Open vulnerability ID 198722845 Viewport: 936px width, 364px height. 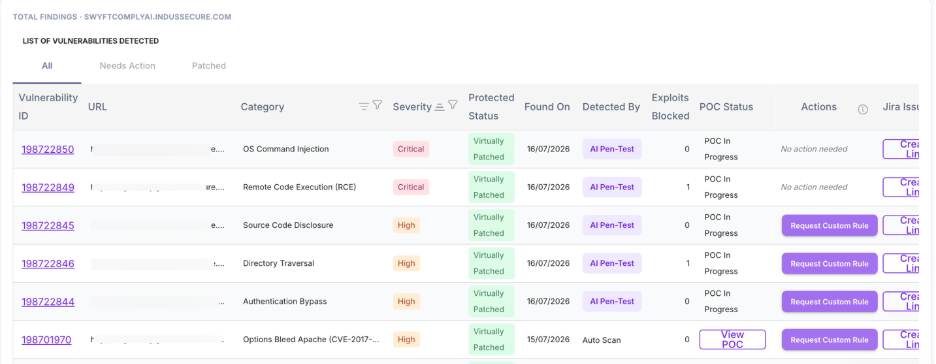pos(48,226)
